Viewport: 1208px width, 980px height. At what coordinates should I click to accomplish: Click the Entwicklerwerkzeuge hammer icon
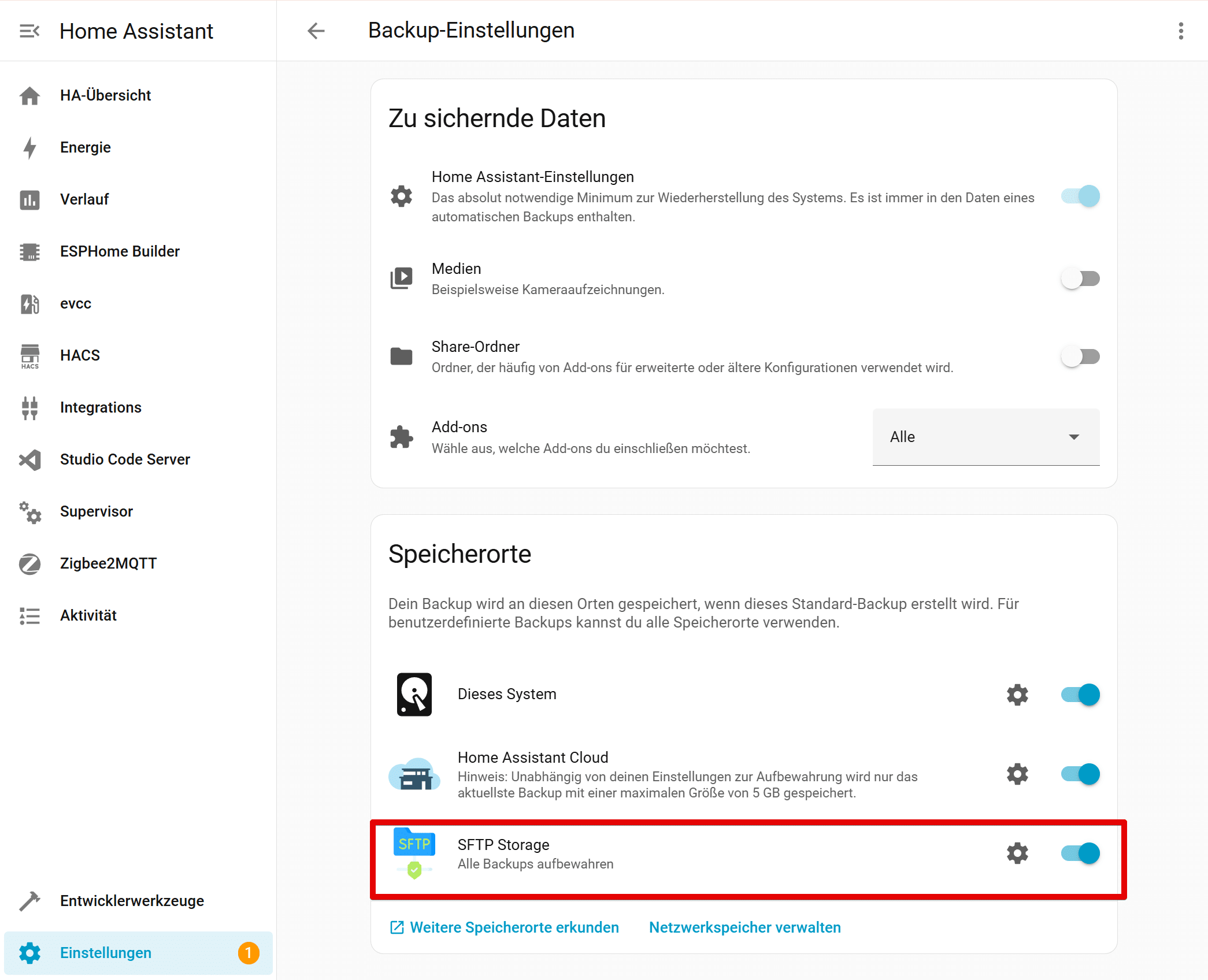coord(29,901)
